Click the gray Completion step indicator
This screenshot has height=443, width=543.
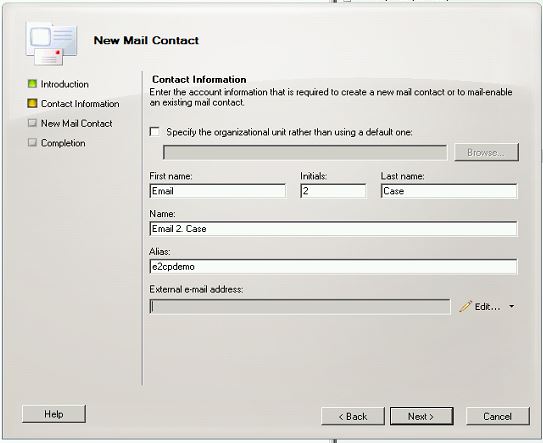pos(32,142)
